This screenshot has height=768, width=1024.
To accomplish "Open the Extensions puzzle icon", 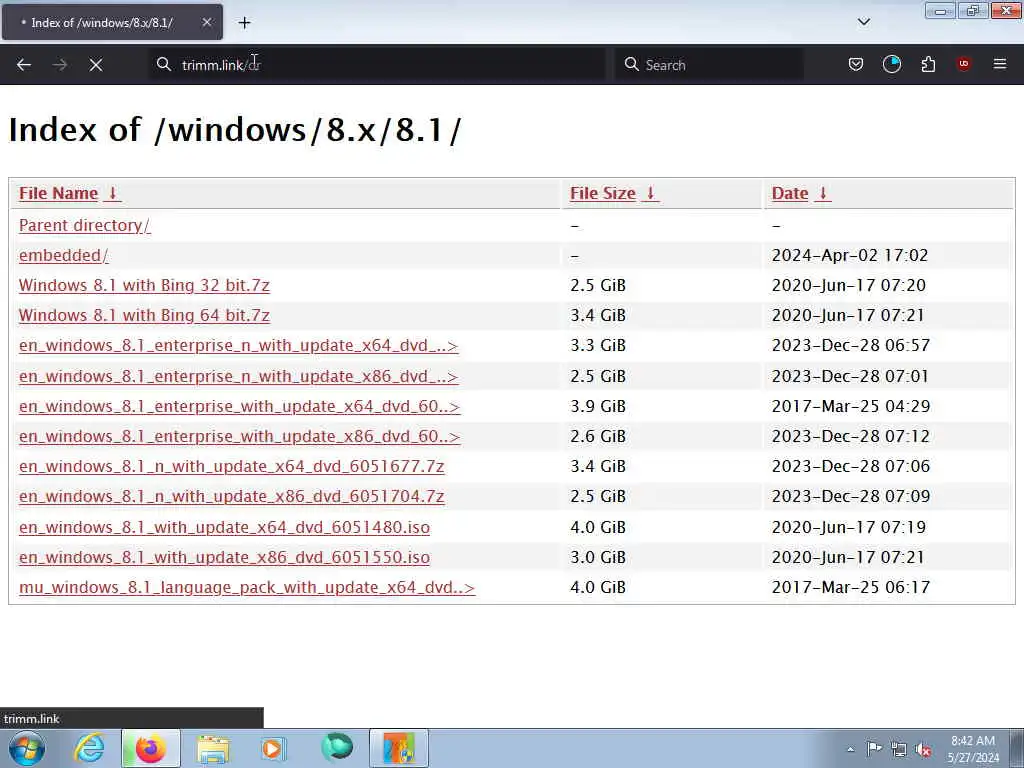I will click(x=928, y=64).
